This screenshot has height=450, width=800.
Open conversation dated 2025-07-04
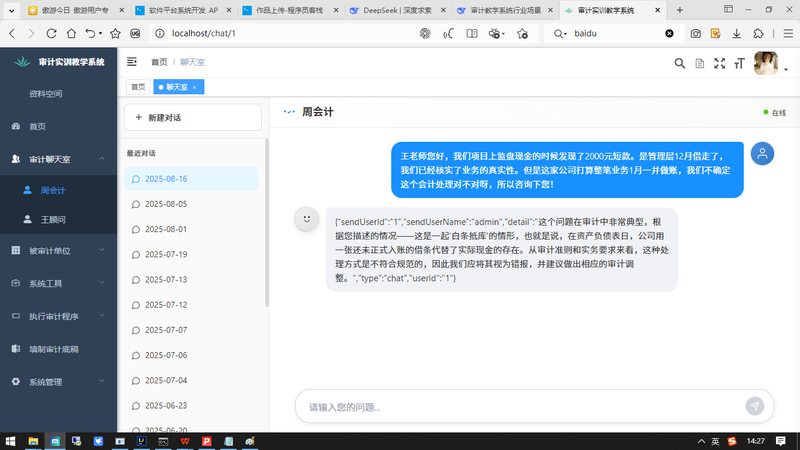[191, 381]
